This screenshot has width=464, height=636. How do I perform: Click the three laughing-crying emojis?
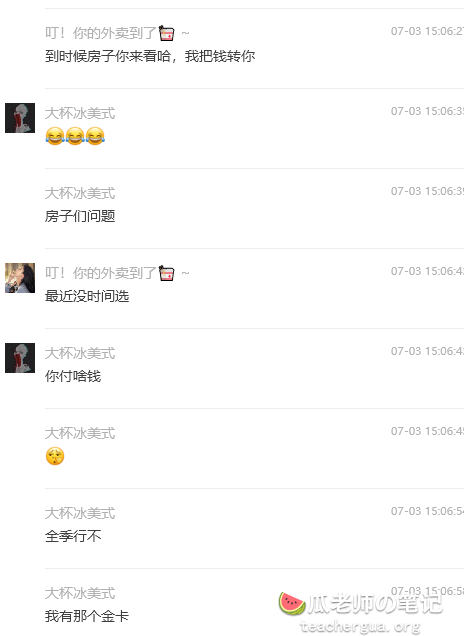(75, 136)
